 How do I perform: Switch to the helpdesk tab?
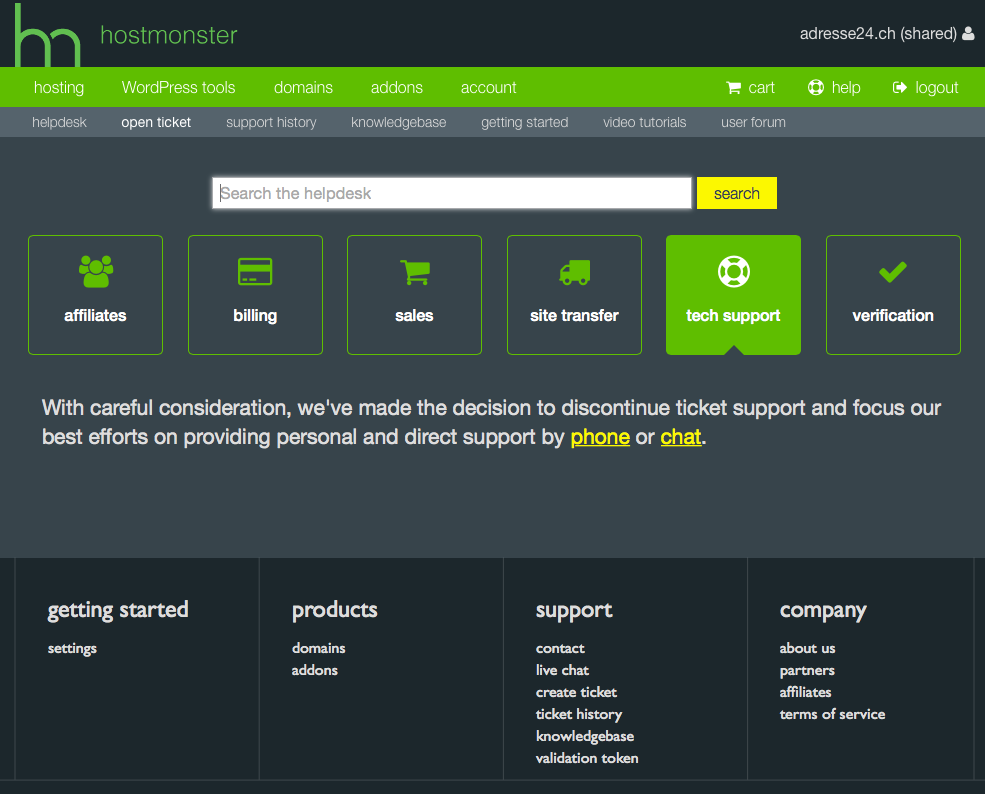pyautogui.click(x=59, y=122)
